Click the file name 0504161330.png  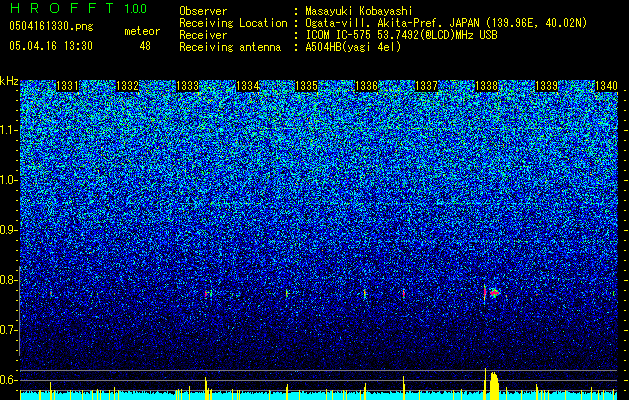click(x=51, y=26)
